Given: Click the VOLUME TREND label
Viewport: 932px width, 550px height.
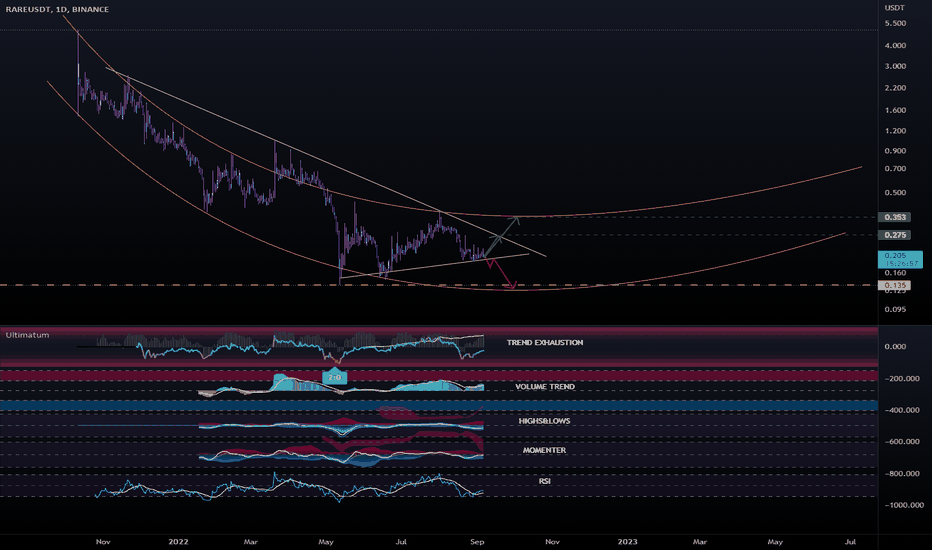Looking at the screenshot, I should coord(544,386).
